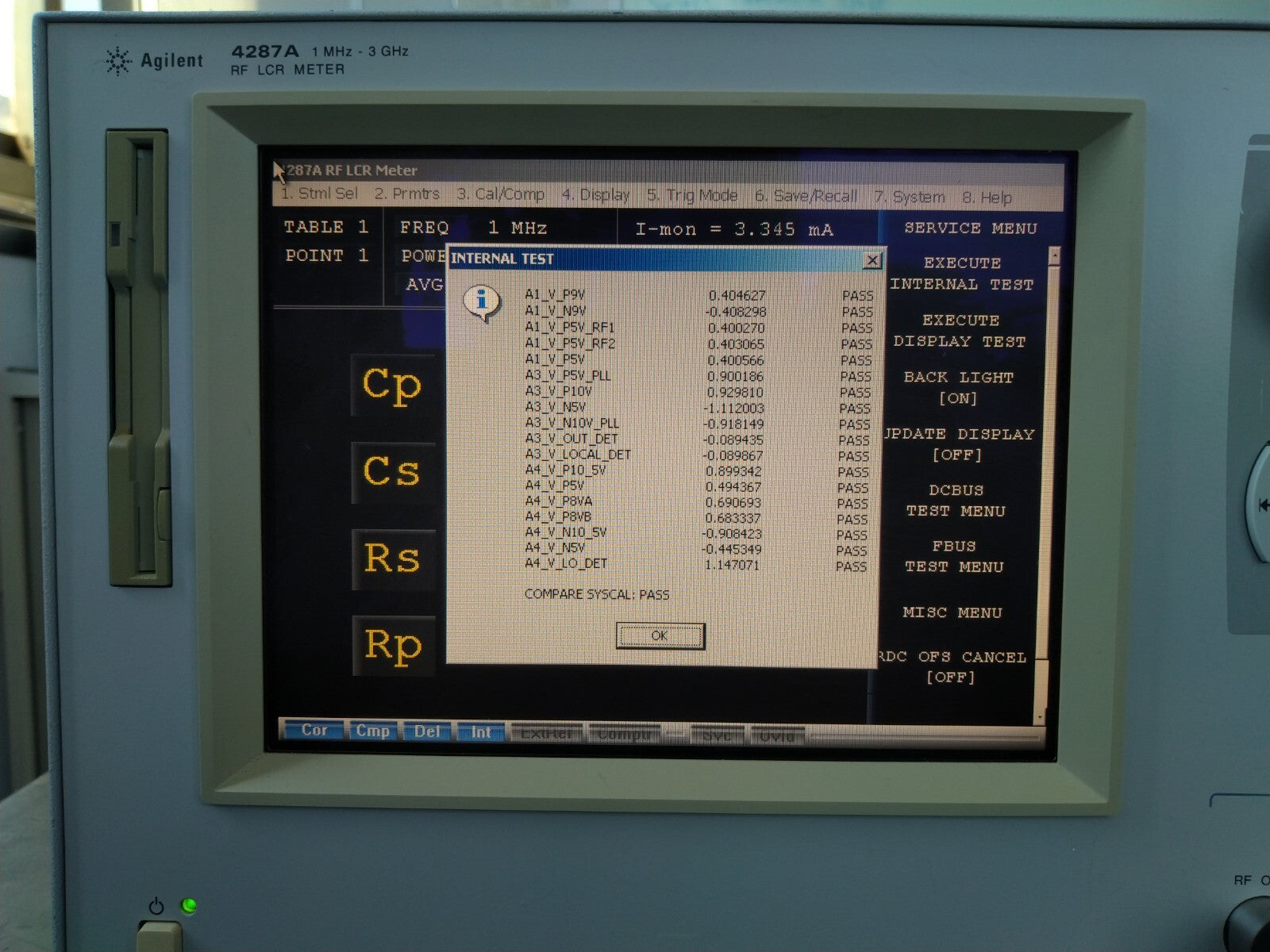Image resolution: width=1270 pixels, height=952 pixels.
Task: Click the A4_V_P8VB test row
Action: pyautogui.click(x=695, y=517)
